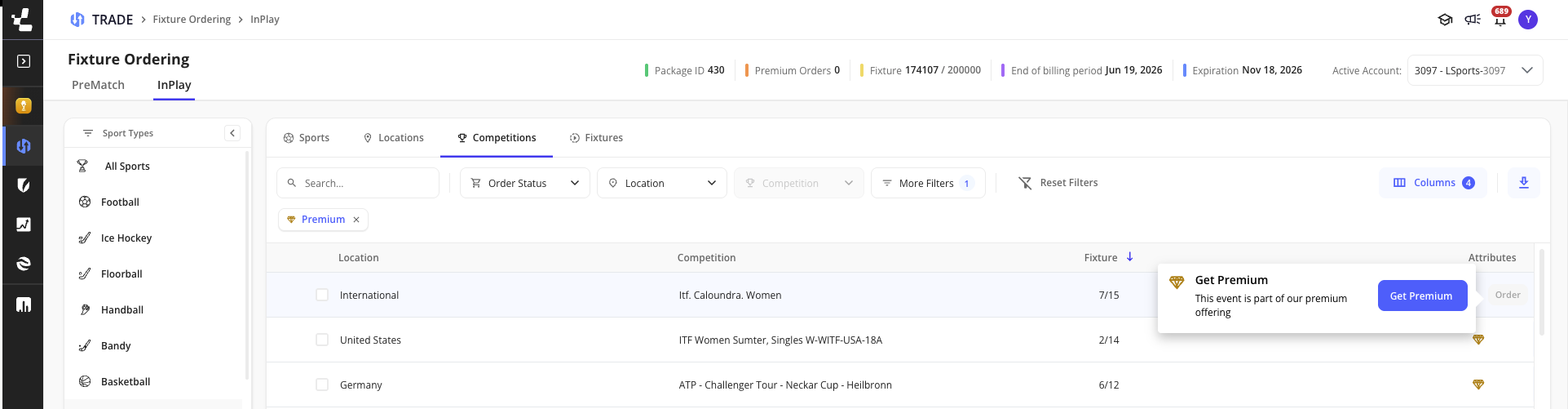This screenshot has height=409, width=1568.
Task: Open the Columns selector
Action: [1433, 183]
